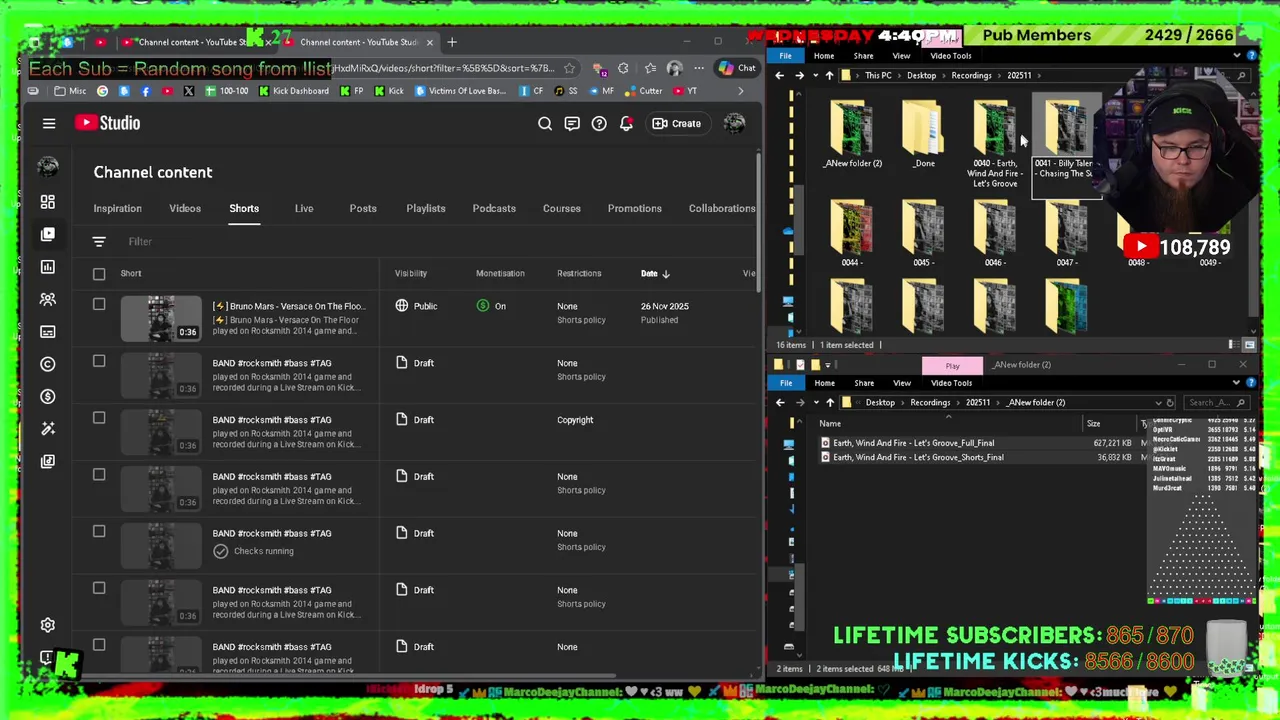This screenshot has width=1280, height=720.
Task: Open the account avatar in Studio header
Action: (734, 123)
